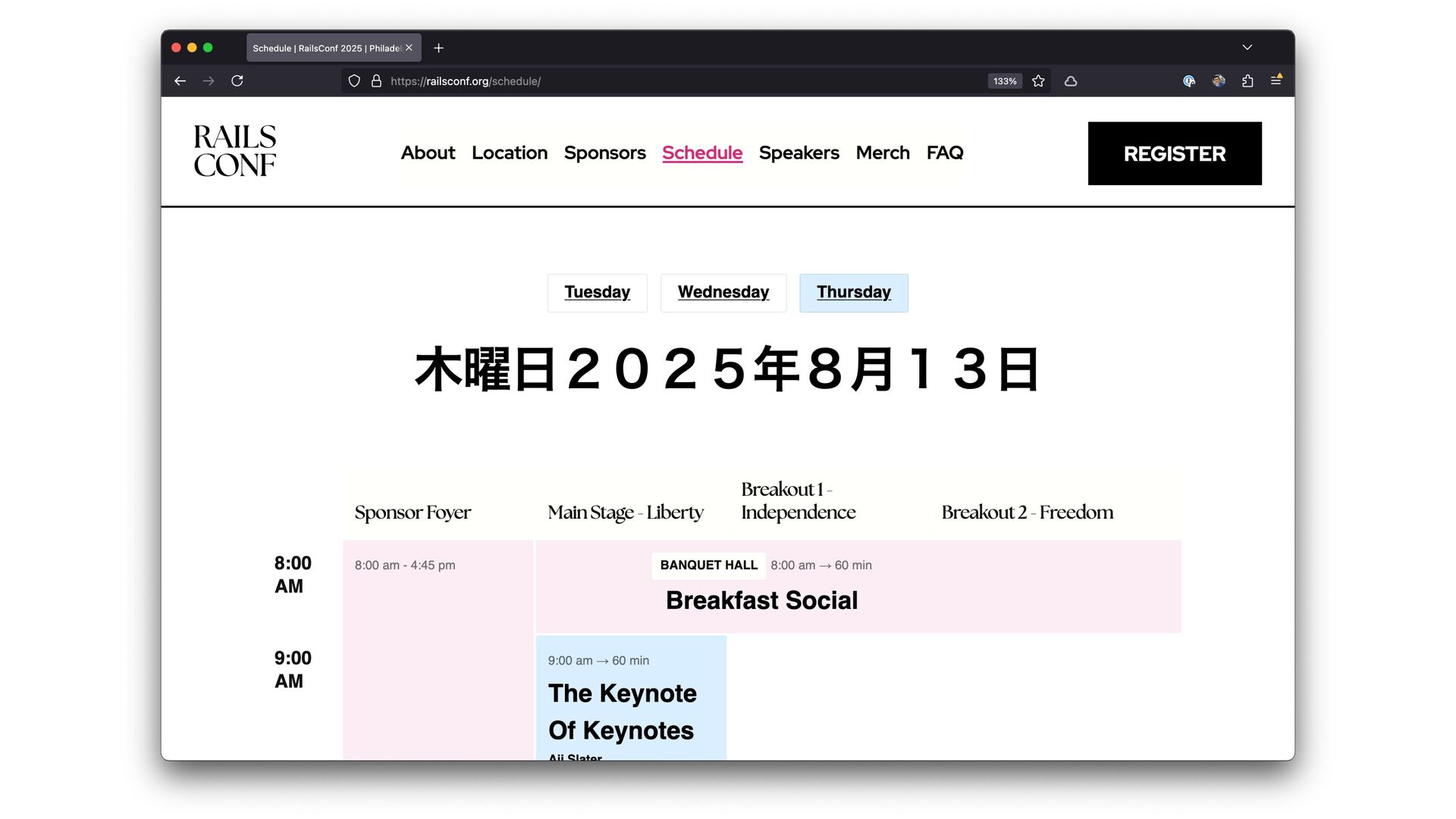
Task: Open the Speakers nav link
Action: [799, 153]
